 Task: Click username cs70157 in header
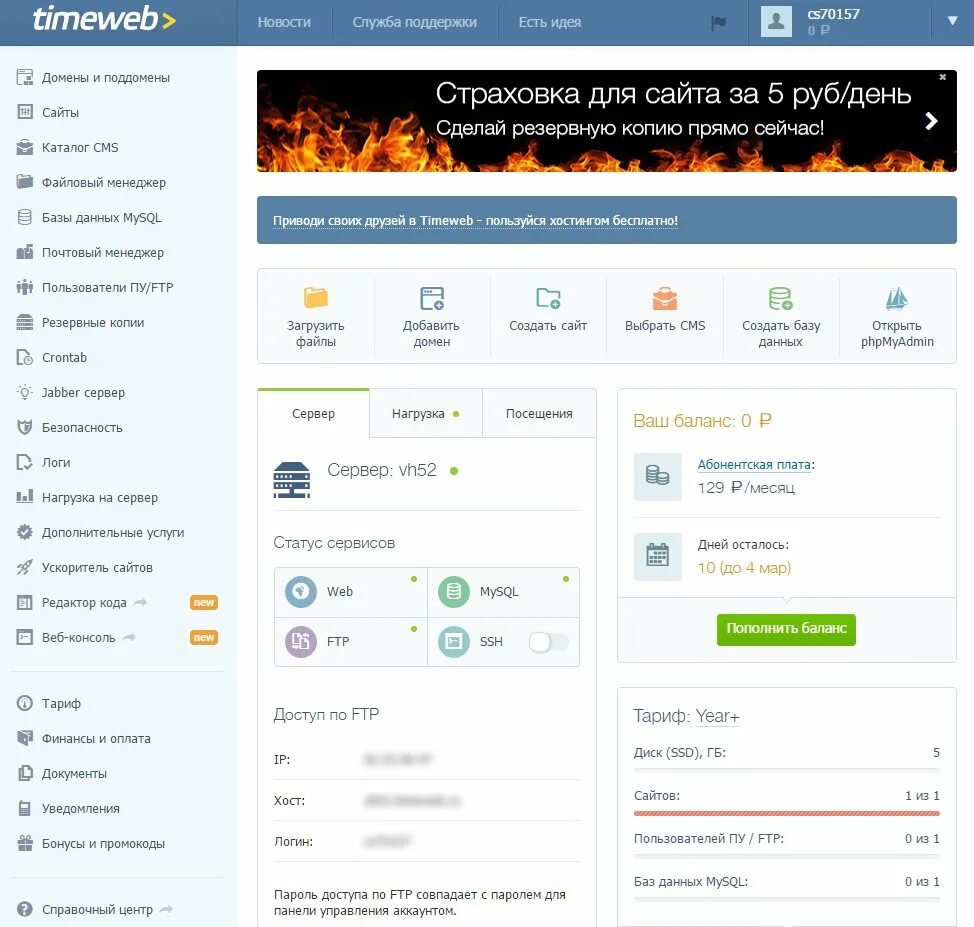(834, 14)
